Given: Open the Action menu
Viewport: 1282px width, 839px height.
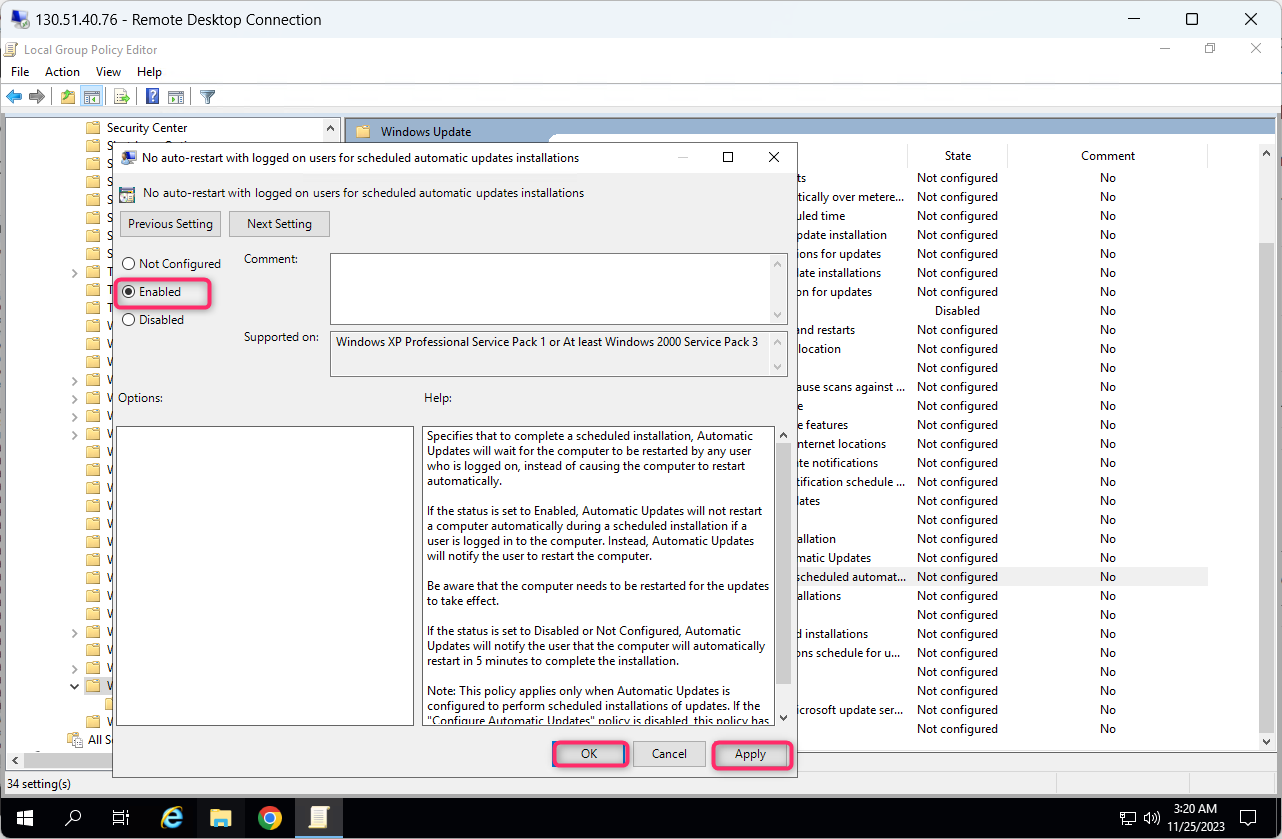Looking at the screenshot, I should 62,72.
